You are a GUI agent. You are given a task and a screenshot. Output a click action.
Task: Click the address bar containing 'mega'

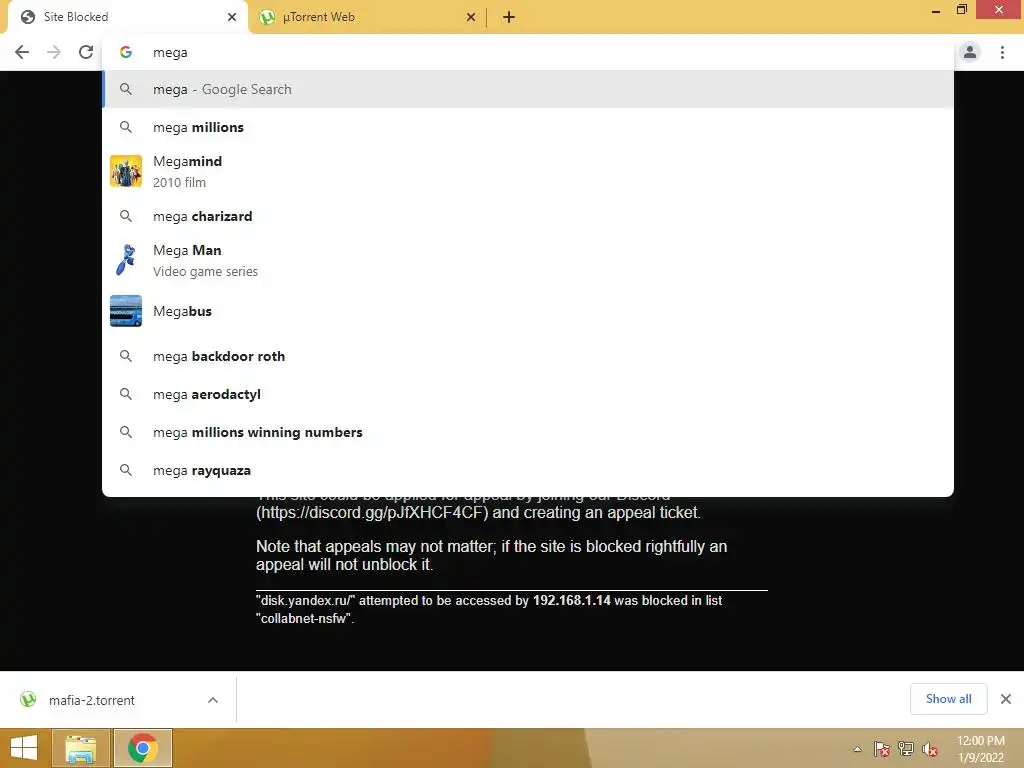pos(528,52)
